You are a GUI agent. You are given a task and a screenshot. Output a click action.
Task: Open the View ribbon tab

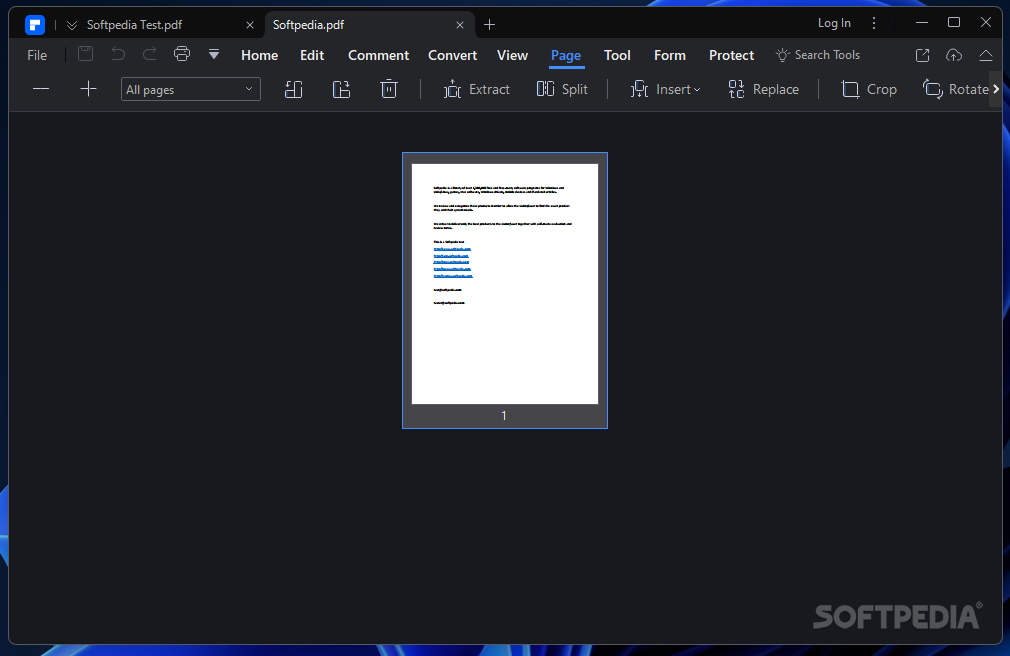coord(512,55)
